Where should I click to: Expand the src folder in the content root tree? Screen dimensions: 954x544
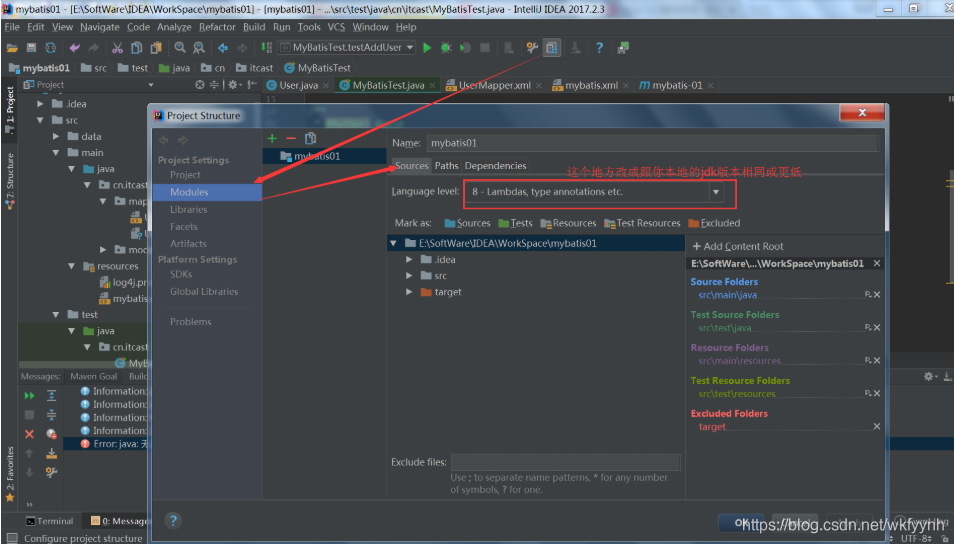tap(409, 276)
